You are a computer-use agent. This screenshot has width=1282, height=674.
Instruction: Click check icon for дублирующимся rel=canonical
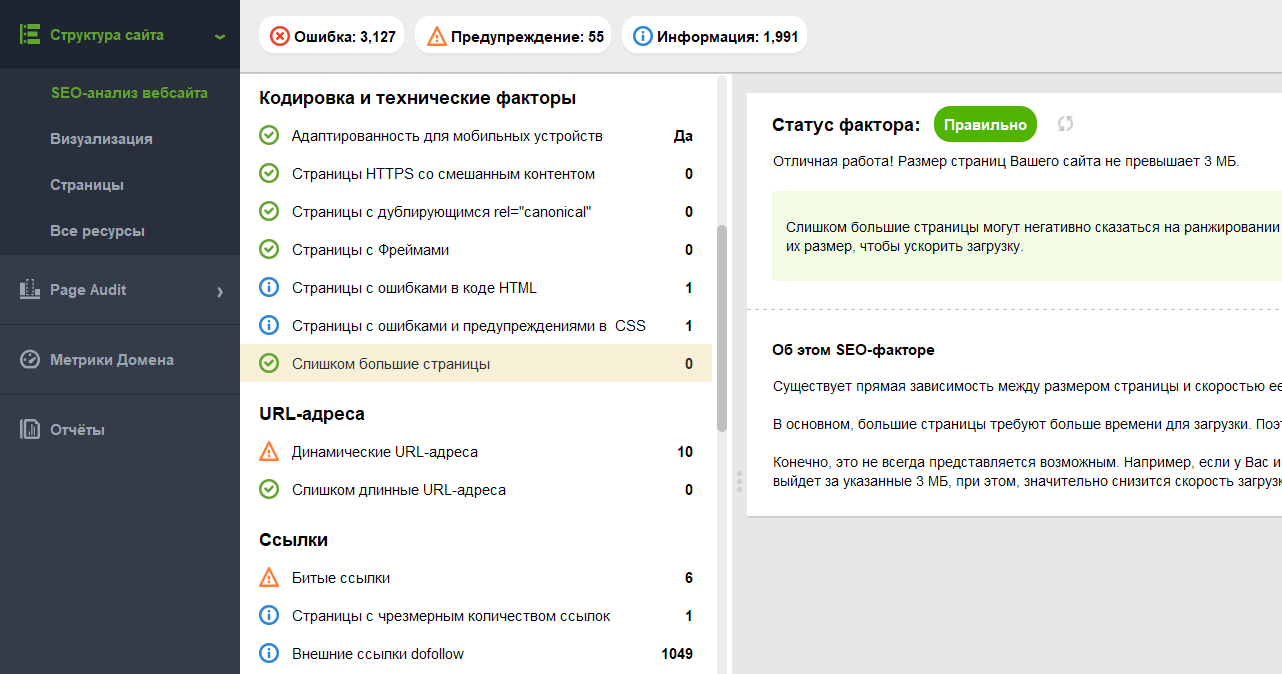(269, 211)
